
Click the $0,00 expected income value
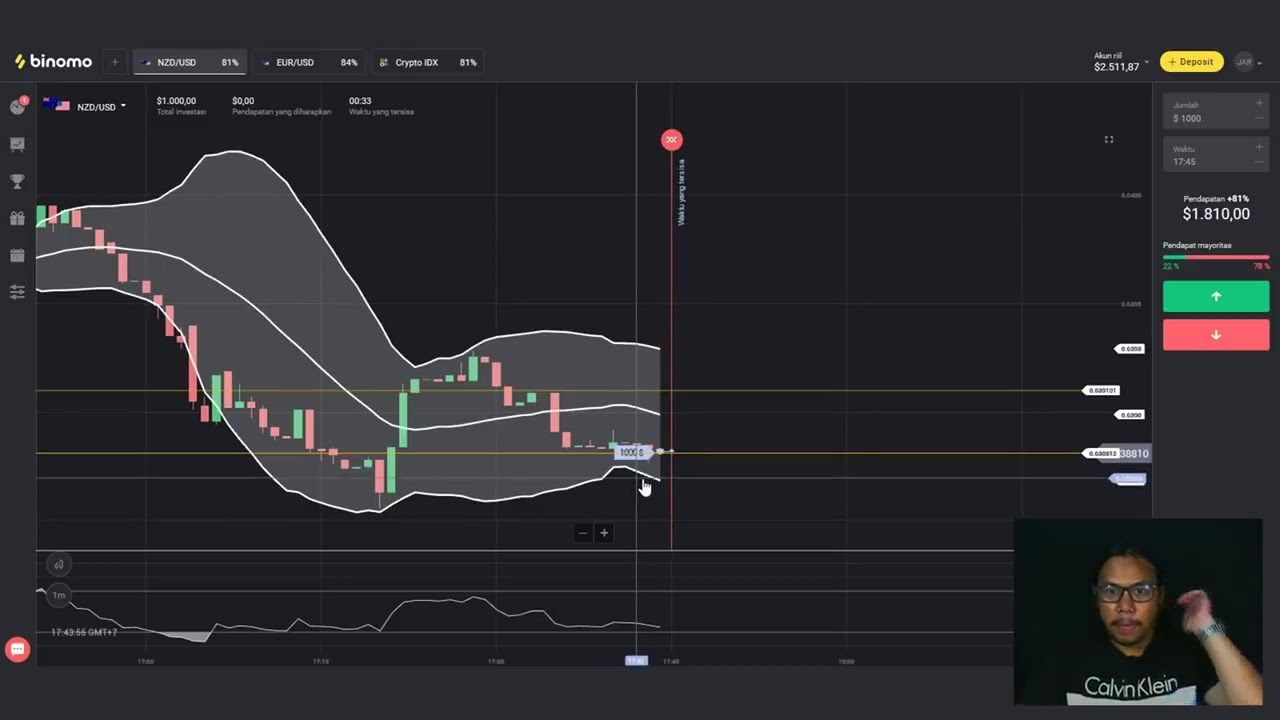point(243,101)
